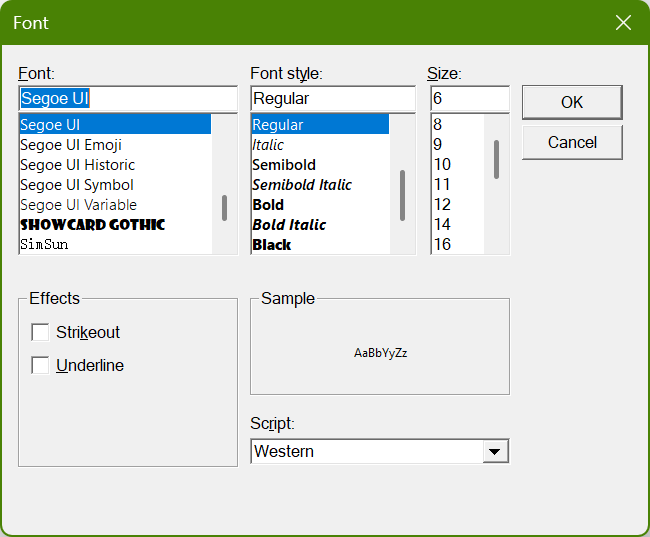Choose Black font style
The height and width of the screenshot is (537, 650).
320,244
